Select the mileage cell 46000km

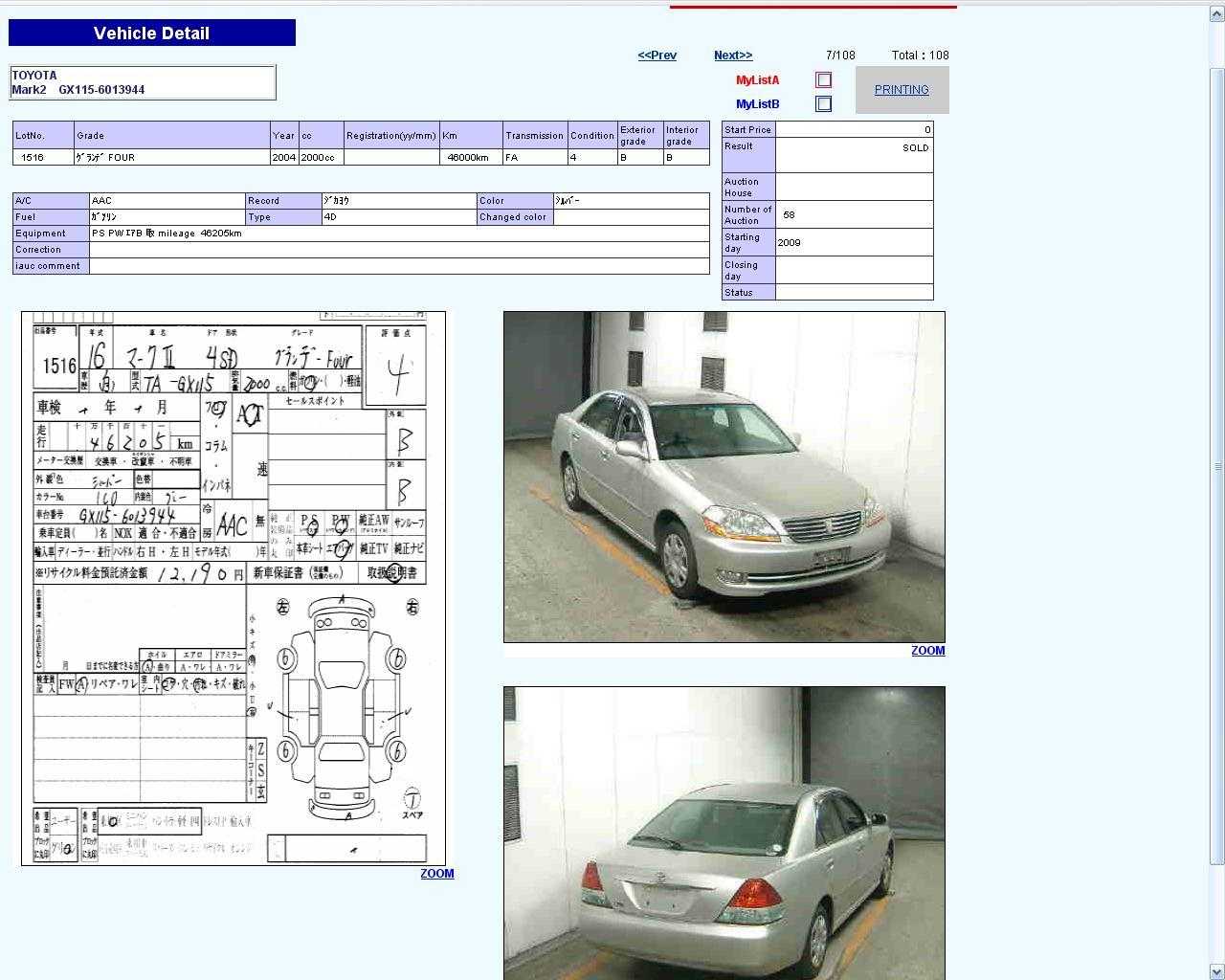click(471, 158)
